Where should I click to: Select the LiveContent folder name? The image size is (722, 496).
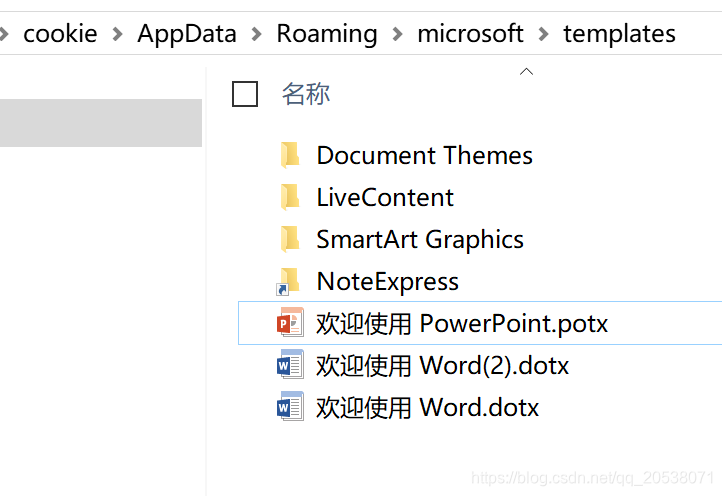(x=385, y=197)
